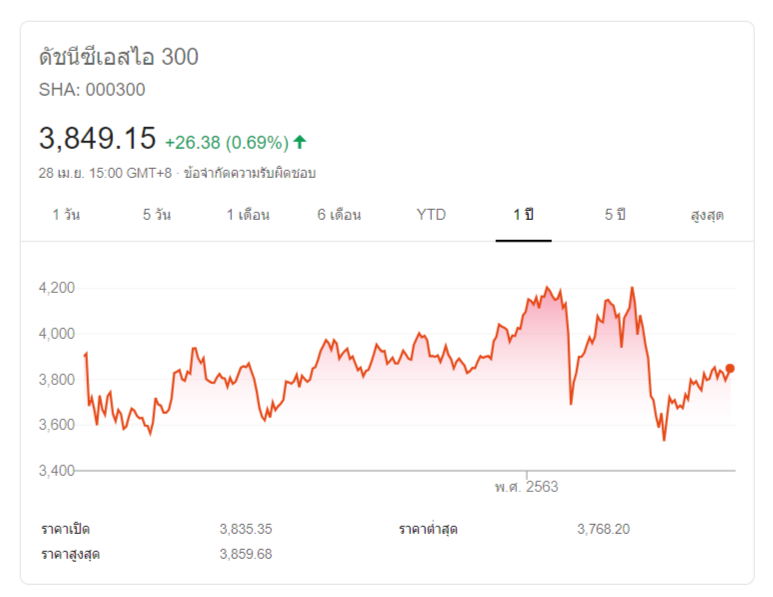Click the active 1 ปี tab
This screenshot has height=597, width=773.
pos(523,215)
